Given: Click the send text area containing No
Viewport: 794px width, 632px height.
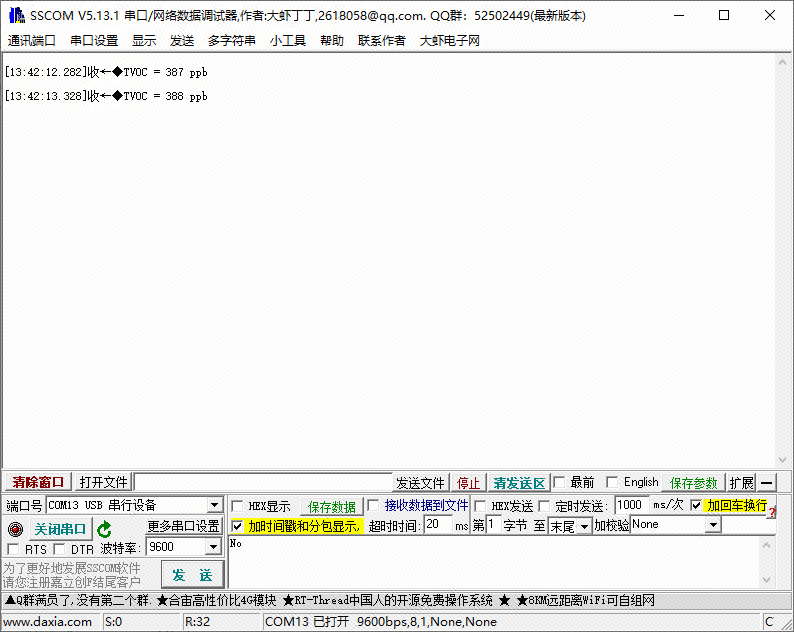Looking at the screenshot, I should pos(494,562).
